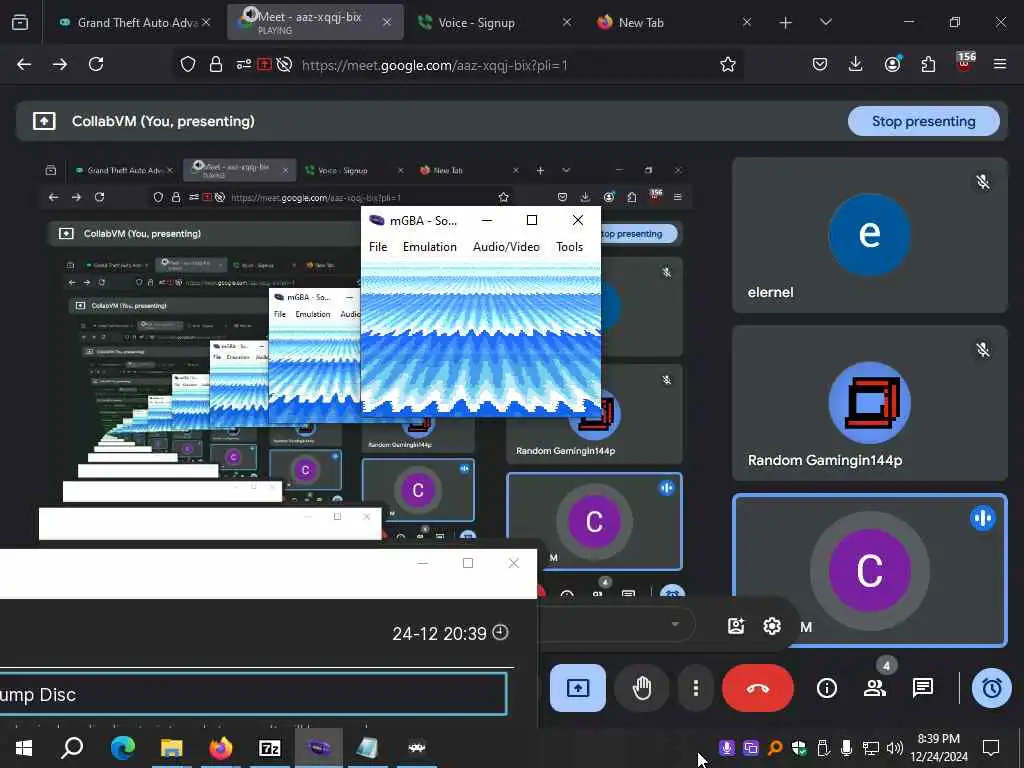Viewport: 1024px width, 768px height.
Task: Show participants list with 4 badge
Action: (875, 686)
